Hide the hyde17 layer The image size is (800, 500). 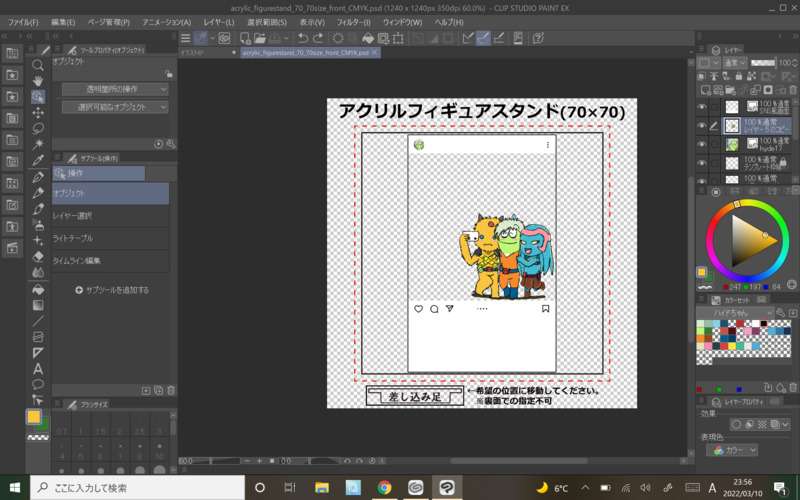(x=702, y=145)
